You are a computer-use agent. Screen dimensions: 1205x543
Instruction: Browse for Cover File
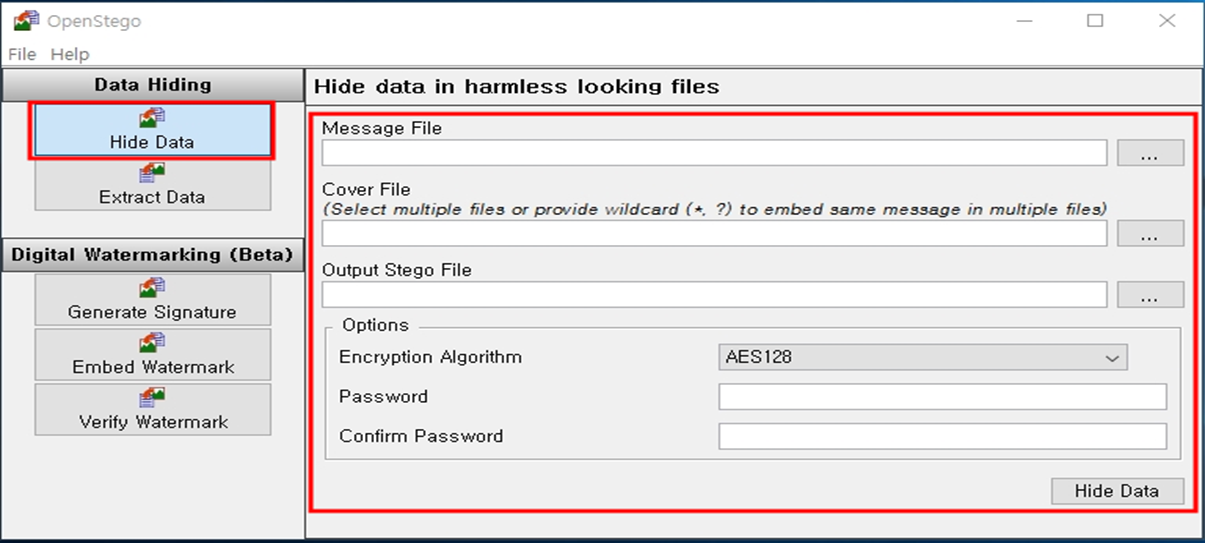tap(1150, 233)
